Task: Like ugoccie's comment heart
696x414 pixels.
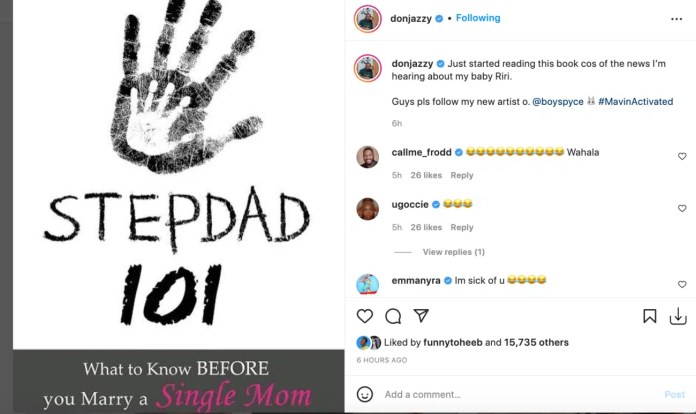Action: coord(682,208)
